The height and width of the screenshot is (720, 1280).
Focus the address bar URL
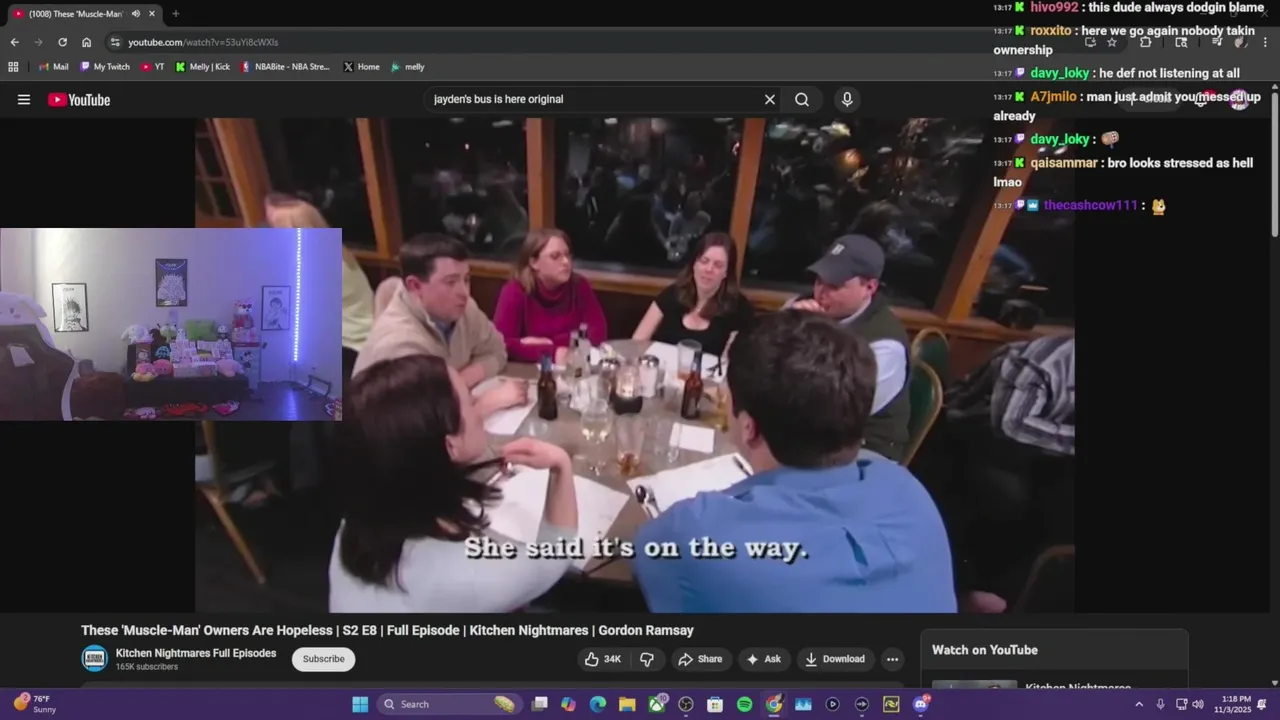203,42
